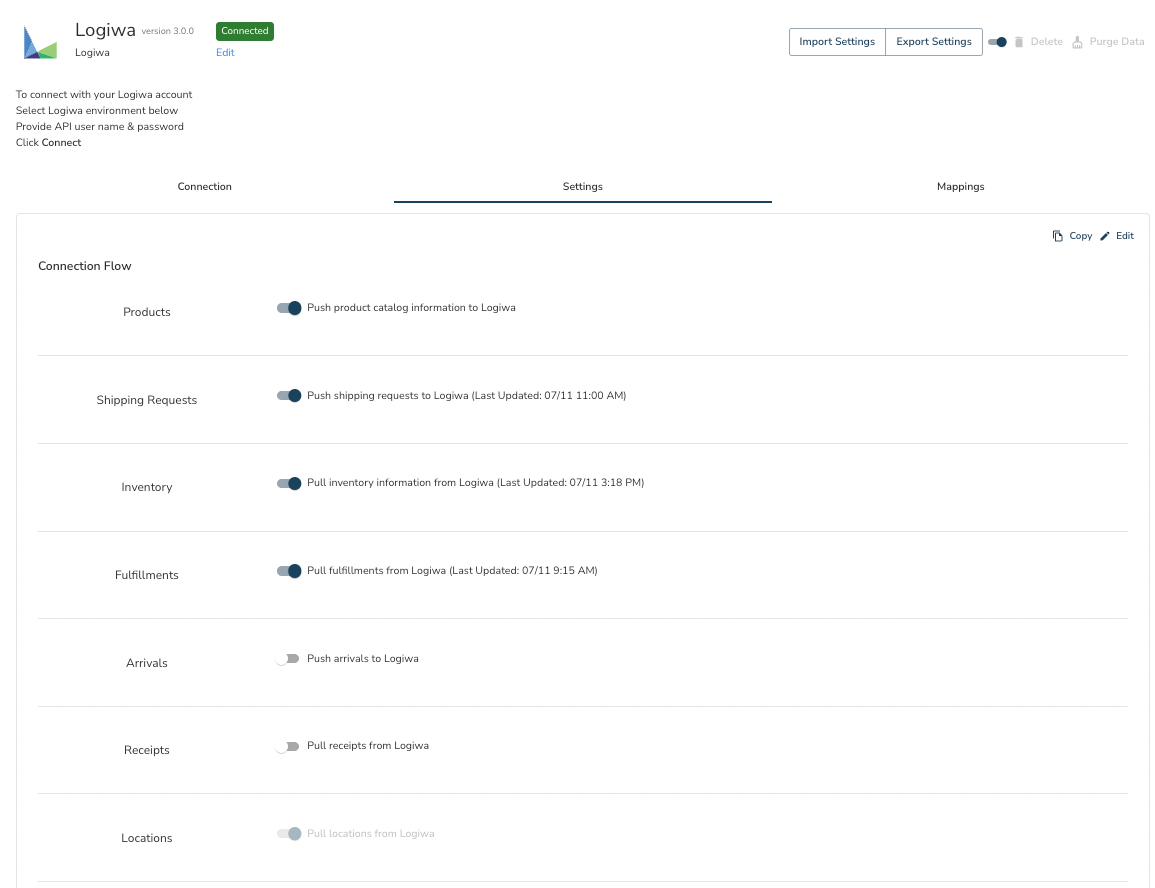Select the Settings tab
The image size is (1155, 888).
[583, 186]
